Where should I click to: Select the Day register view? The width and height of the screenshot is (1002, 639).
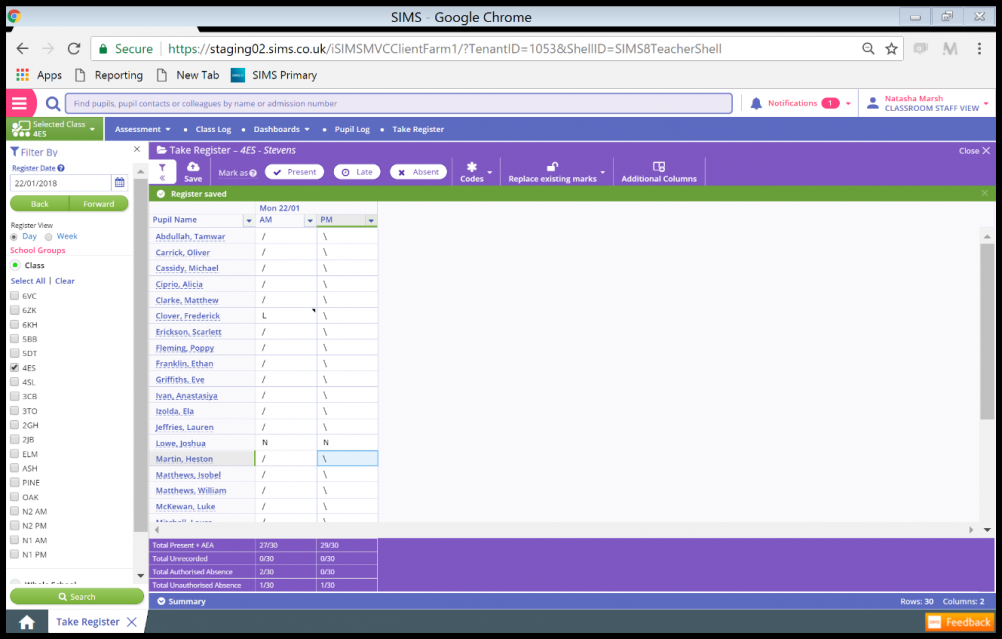[x=13, y=236]
